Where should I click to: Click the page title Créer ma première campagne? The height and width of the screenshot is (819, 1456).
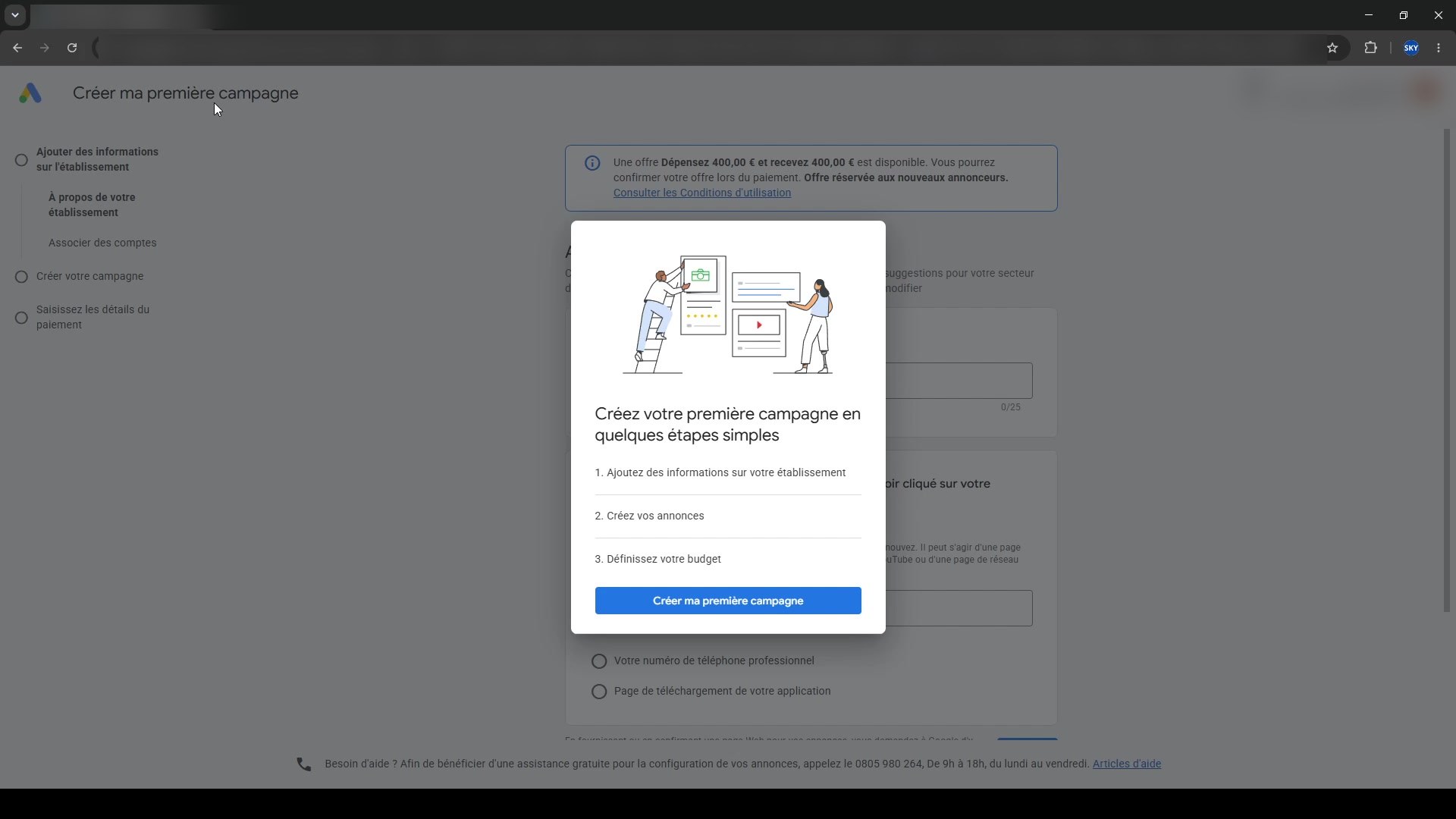coord(186,93)
